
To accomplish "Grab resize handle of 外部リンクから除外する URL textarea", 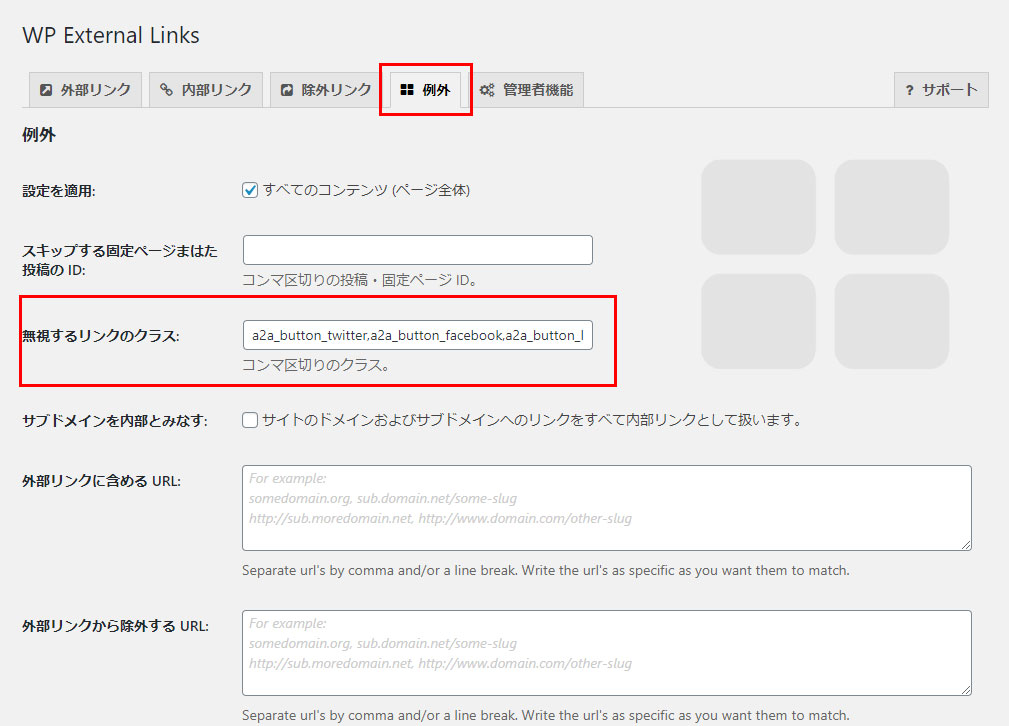I will point(966,690).
